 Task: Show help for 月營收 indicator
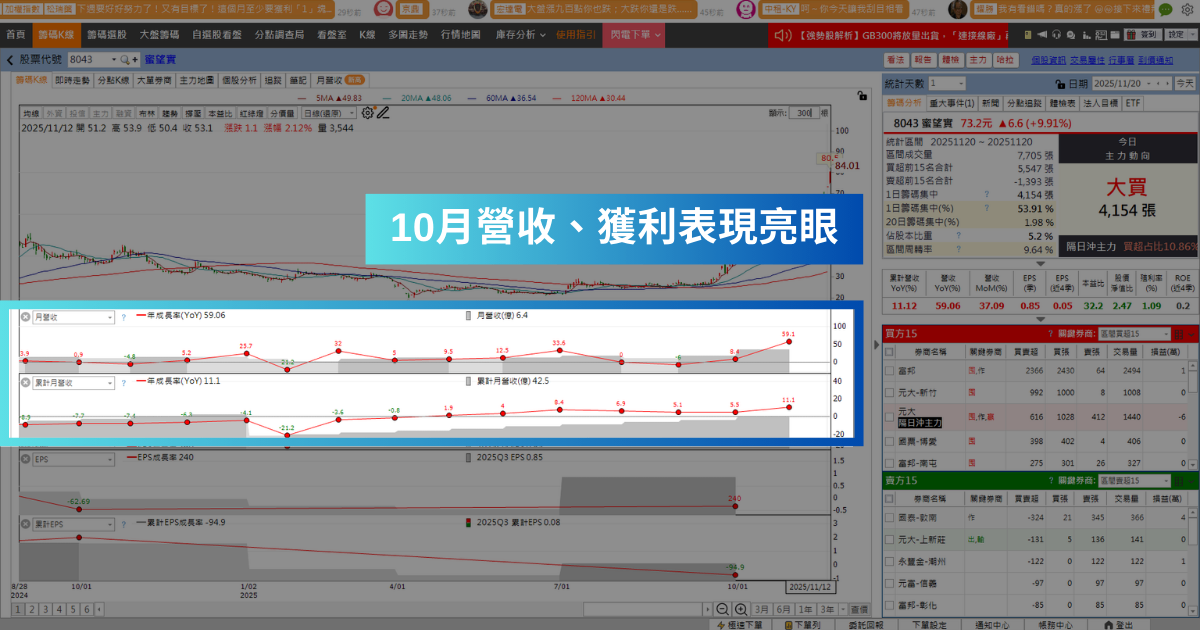[123, 316]
